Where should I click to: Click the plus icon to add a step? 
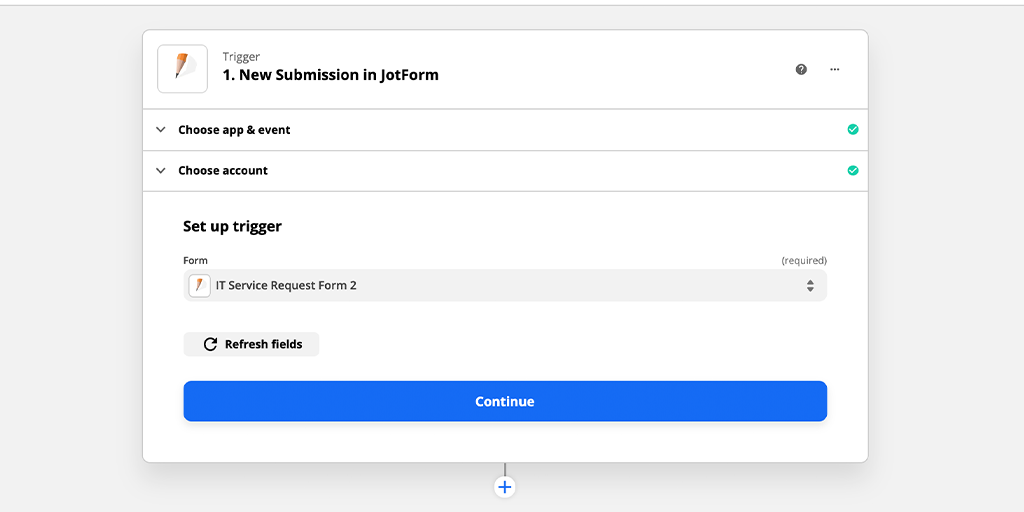click(505, 487)
